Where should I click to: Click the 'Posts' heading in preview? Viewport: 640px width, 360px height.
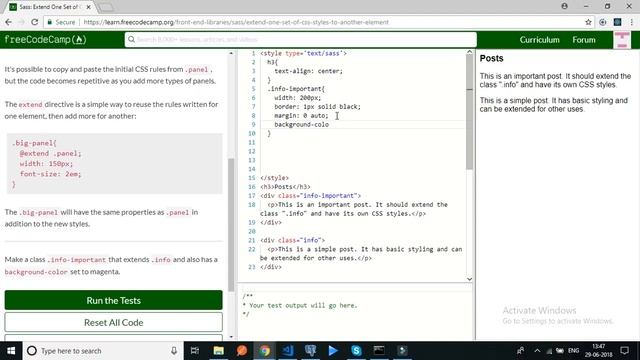click(491, 58)
